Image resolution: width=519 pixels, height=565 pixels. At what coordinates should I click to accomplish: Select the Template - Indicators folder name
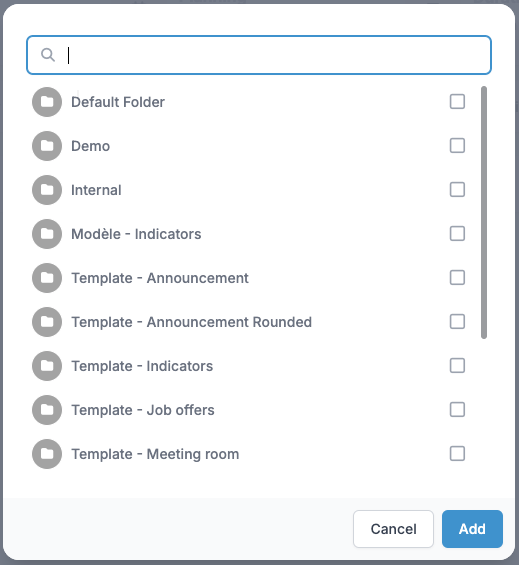pos(142,366)
